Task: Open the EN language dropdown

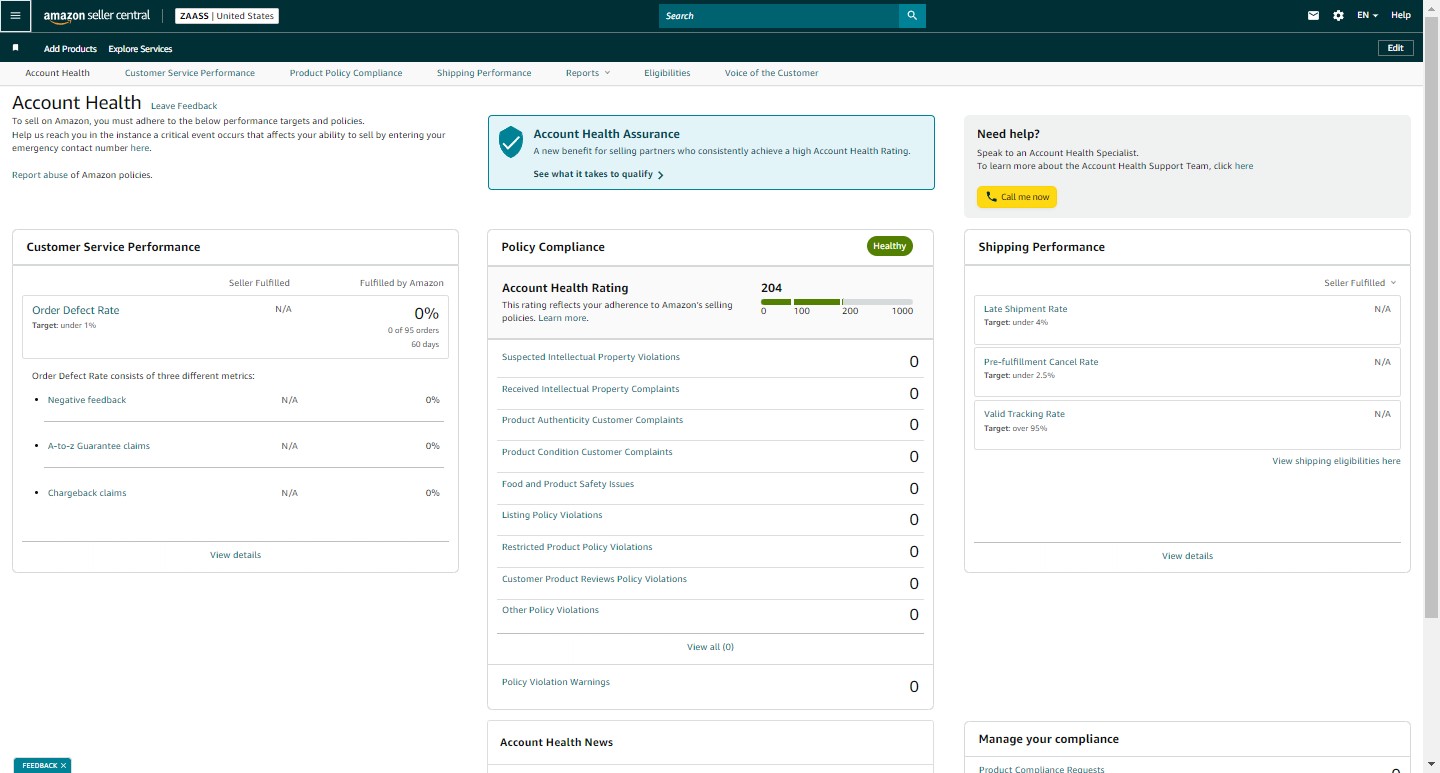Action: (1367, 16)
